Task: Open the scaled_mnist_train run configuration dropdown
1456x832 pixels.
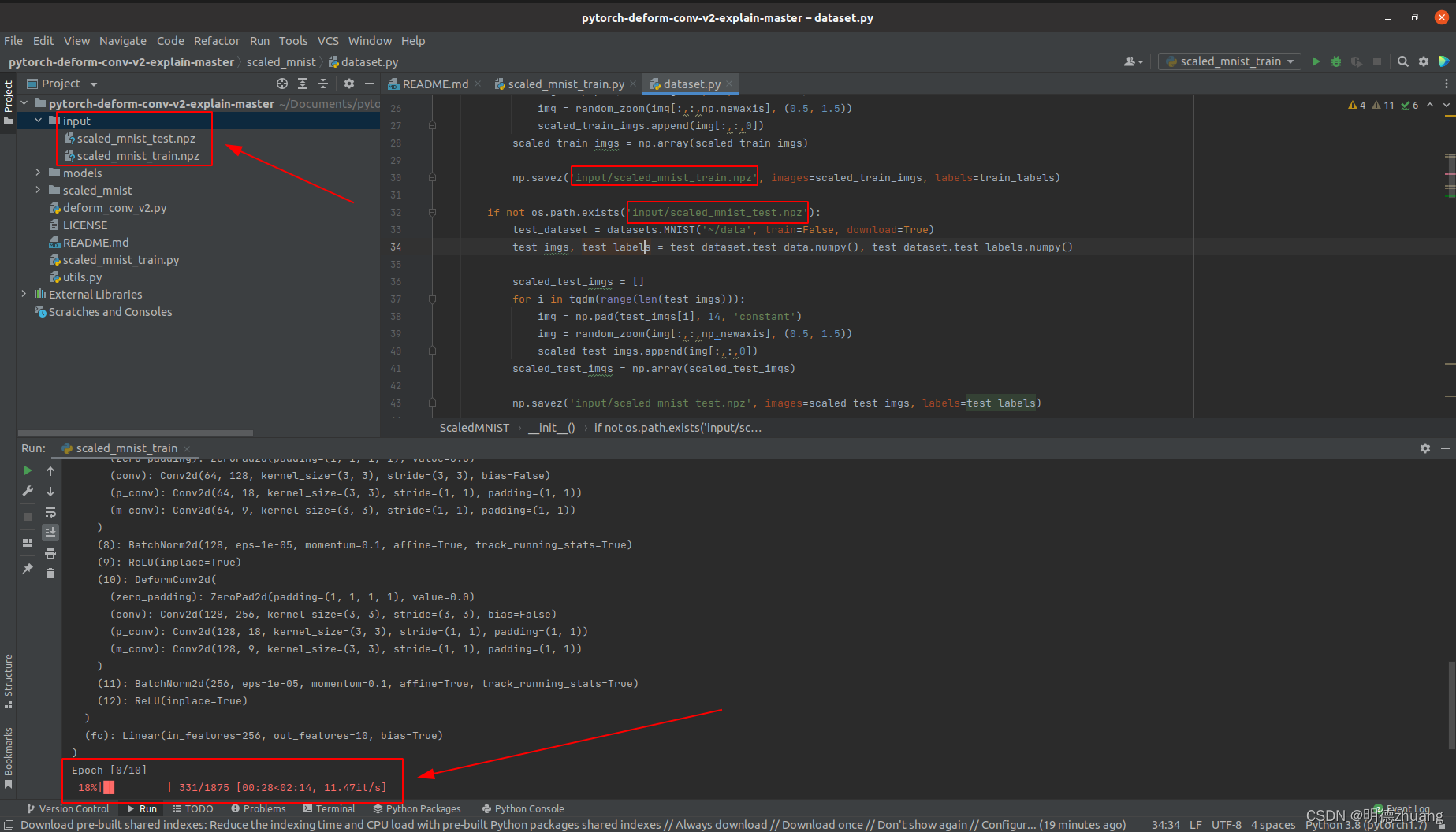Action: click(1229, 61)
